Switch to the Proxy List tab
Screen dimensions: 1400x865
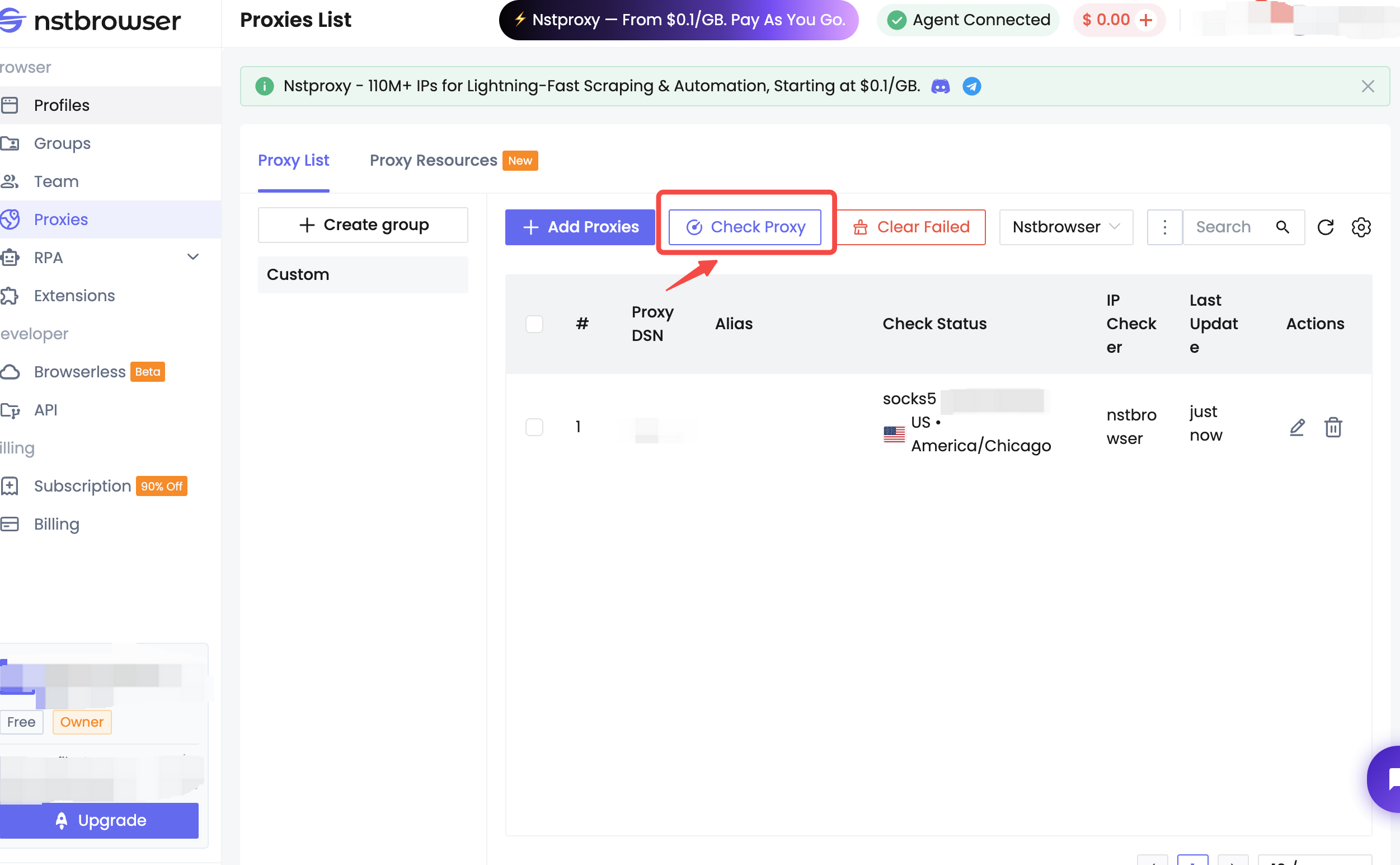[293, 161]
